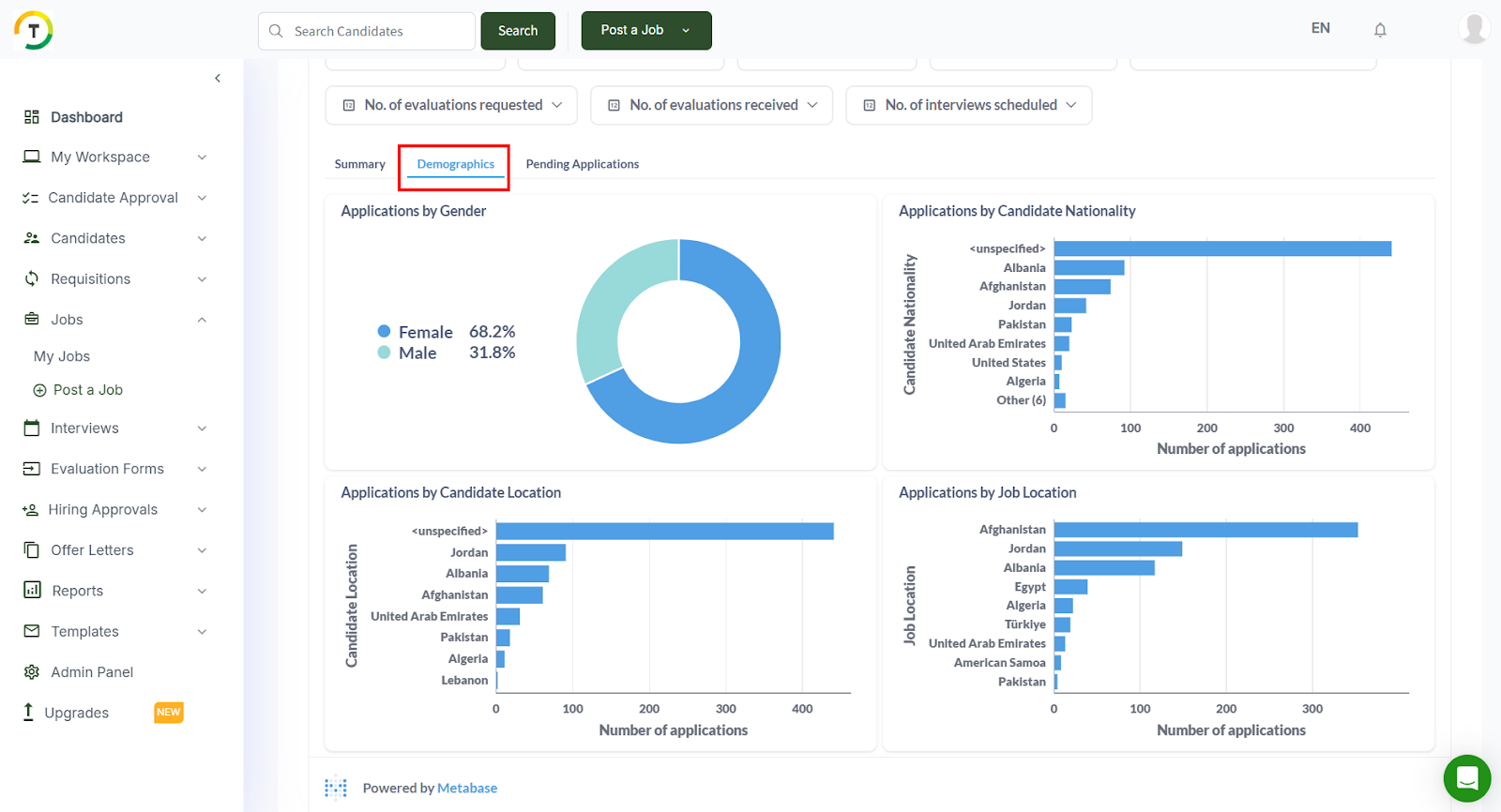This screenshot has height=812, width=1501.
Task: Click the user profile avatar
Action: click(1474, 28)
